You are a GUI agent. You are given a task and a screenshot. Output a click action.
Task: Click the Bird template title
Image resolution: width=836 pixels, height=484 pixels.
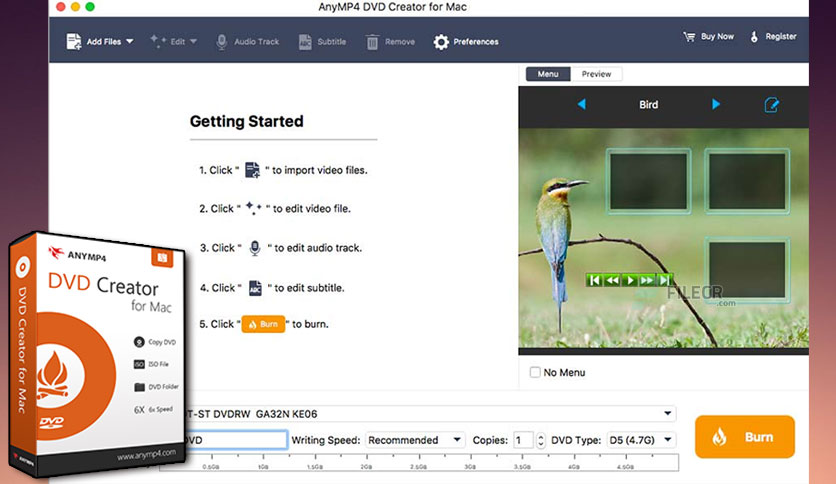[x=648, y=104]
